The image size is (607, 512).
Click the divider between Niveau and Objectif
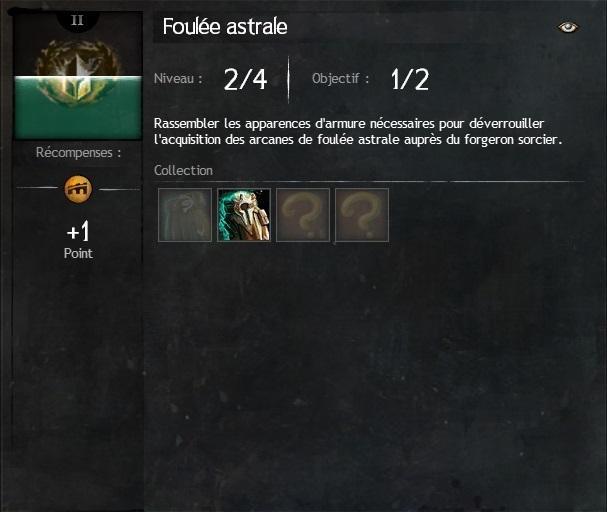288,79
